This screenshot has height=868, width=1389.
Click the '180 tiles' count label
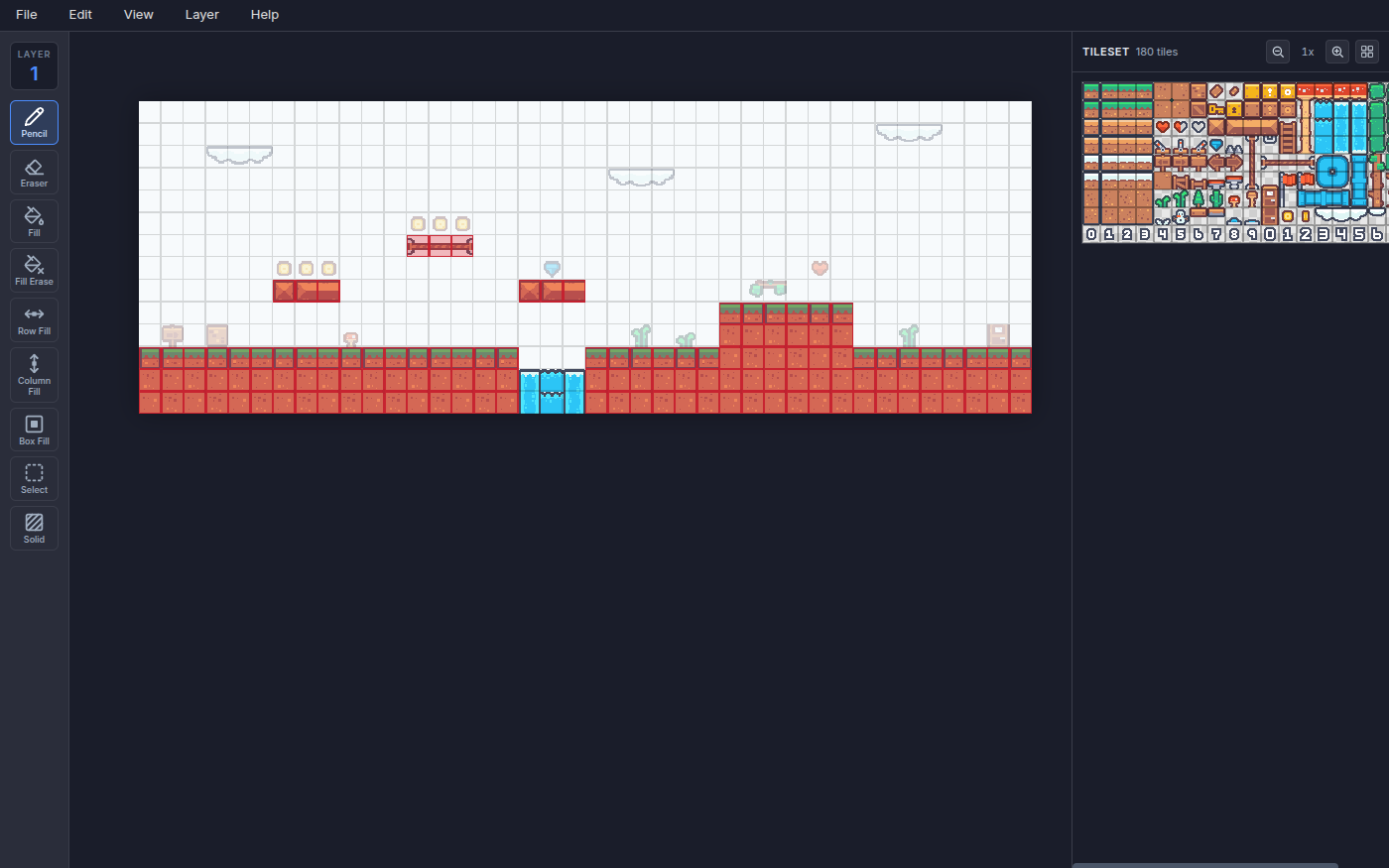[x=1157, y=52]
